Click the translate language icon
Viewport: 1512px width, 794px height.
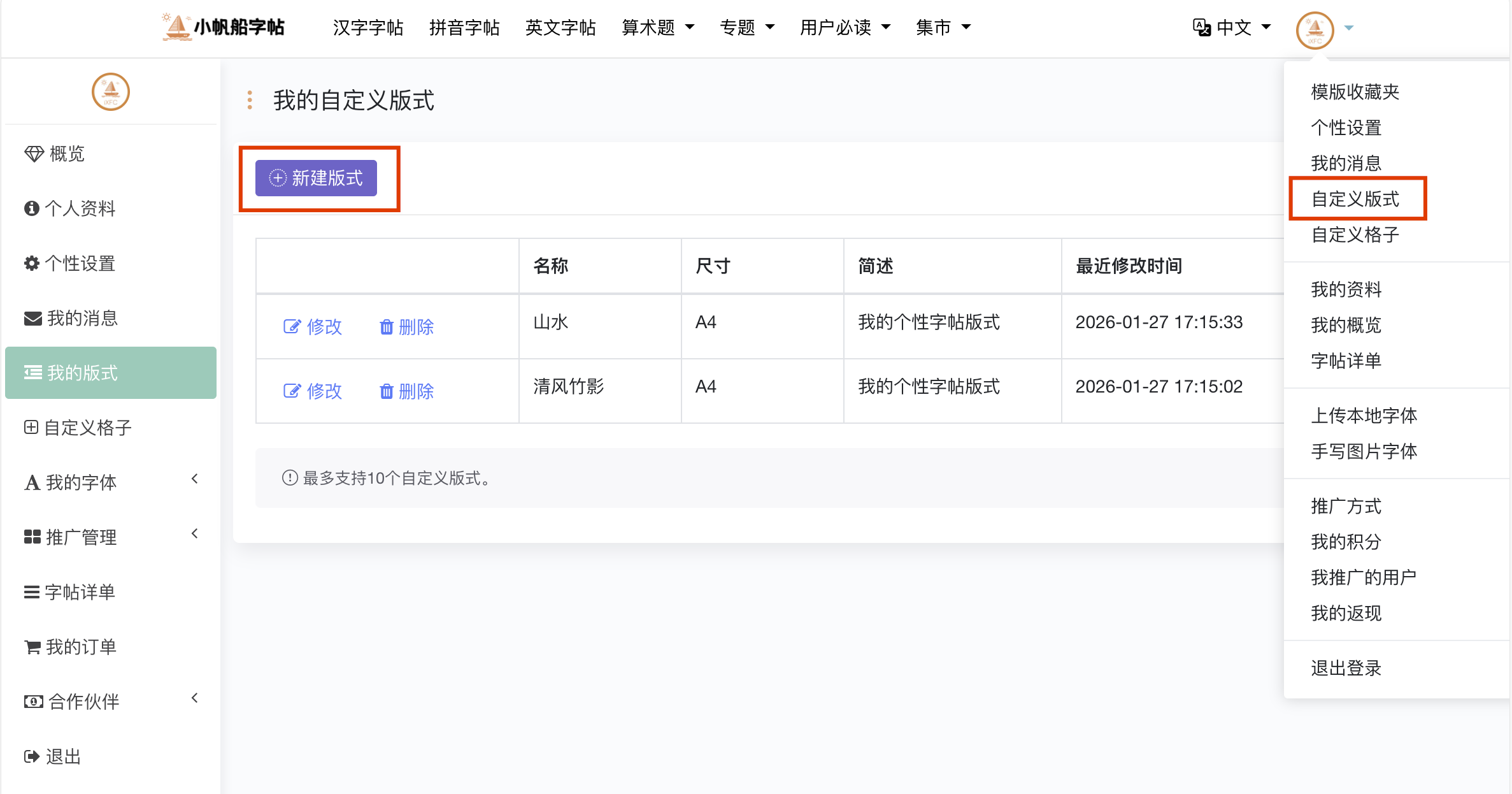1201,27
